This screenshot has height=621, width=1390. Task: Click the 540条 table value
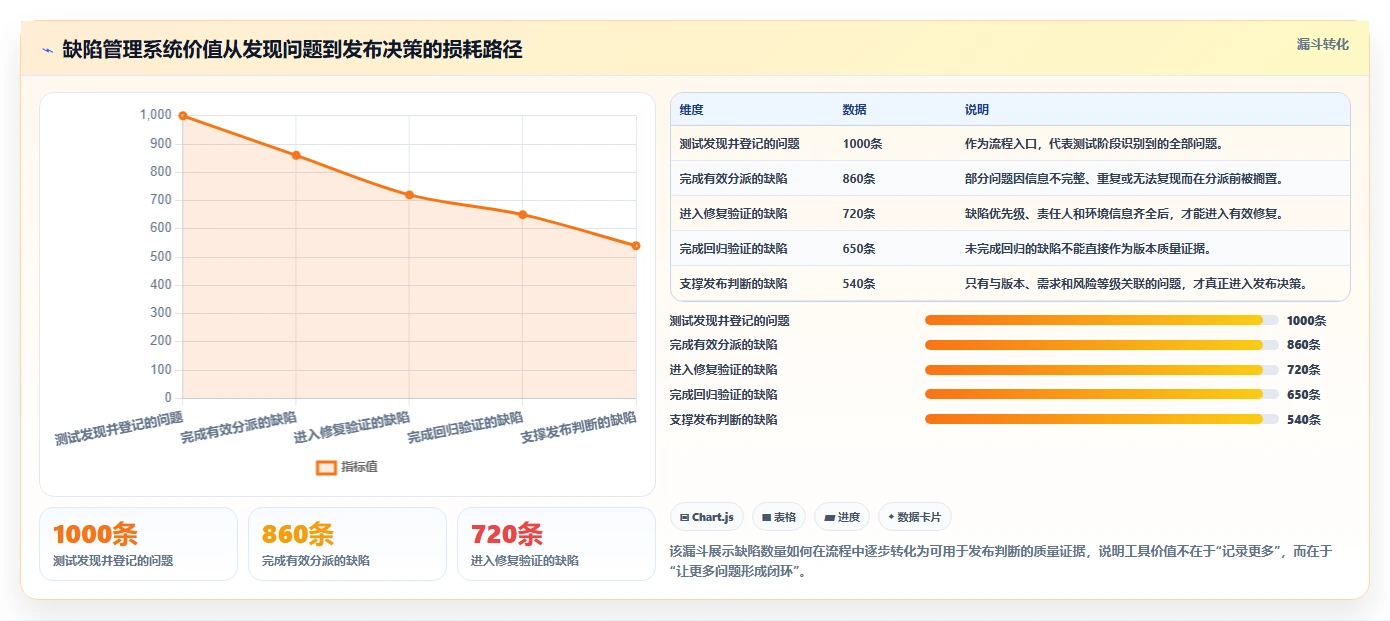[859, 284]
